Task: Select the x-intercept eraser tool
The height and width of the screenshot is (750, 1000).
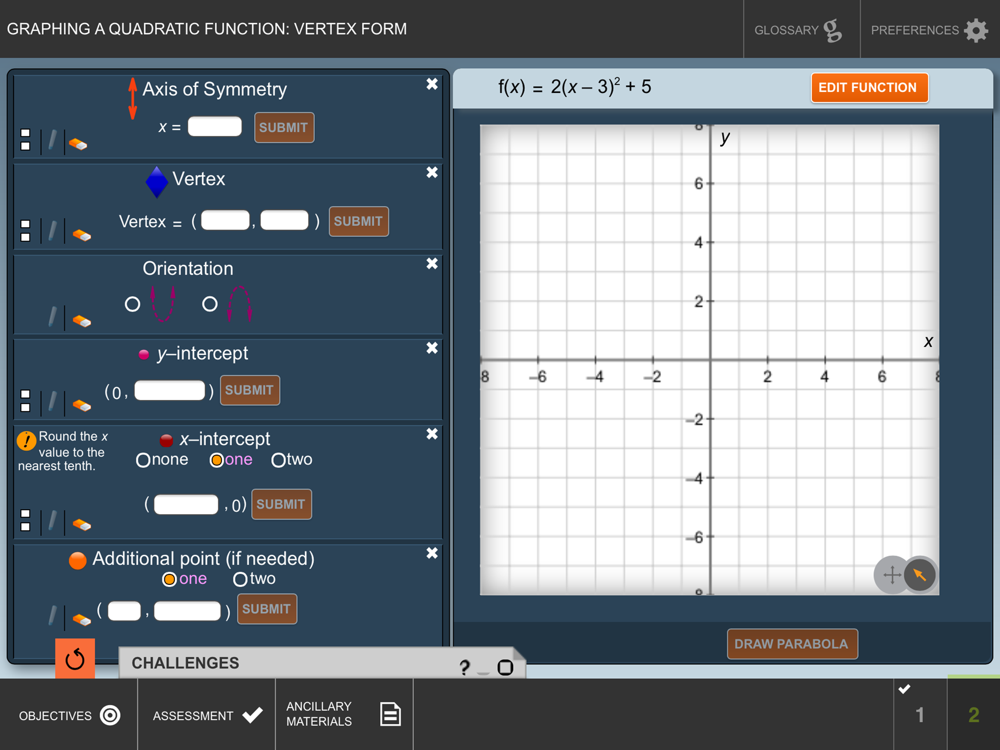Action: [82, 525]
